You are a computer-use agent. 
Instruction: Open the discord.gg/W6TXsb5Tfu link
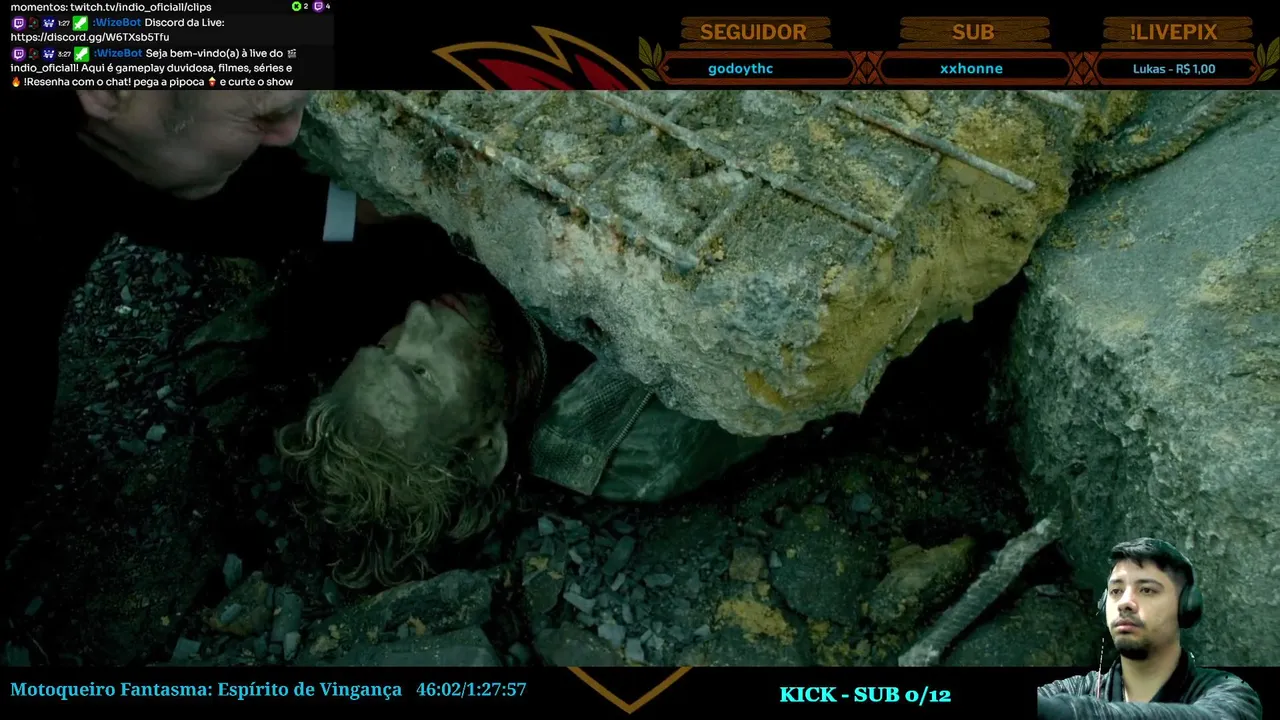click(x=90, y=37)
